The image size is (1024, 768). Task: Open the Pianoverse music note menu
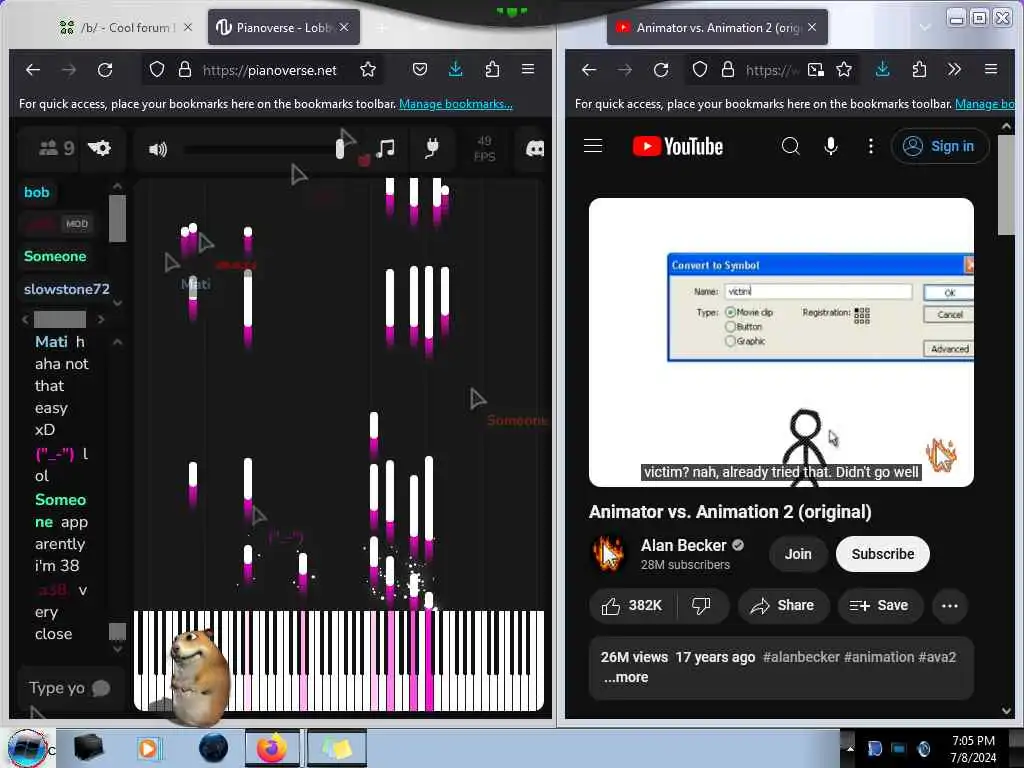click(385, 148)
